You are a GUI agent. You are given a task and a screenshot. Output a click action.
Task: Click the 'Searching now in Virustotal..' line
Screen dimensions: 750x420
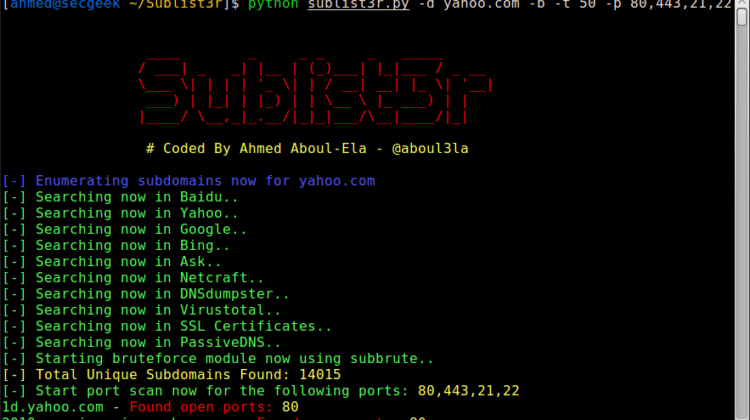142,310
